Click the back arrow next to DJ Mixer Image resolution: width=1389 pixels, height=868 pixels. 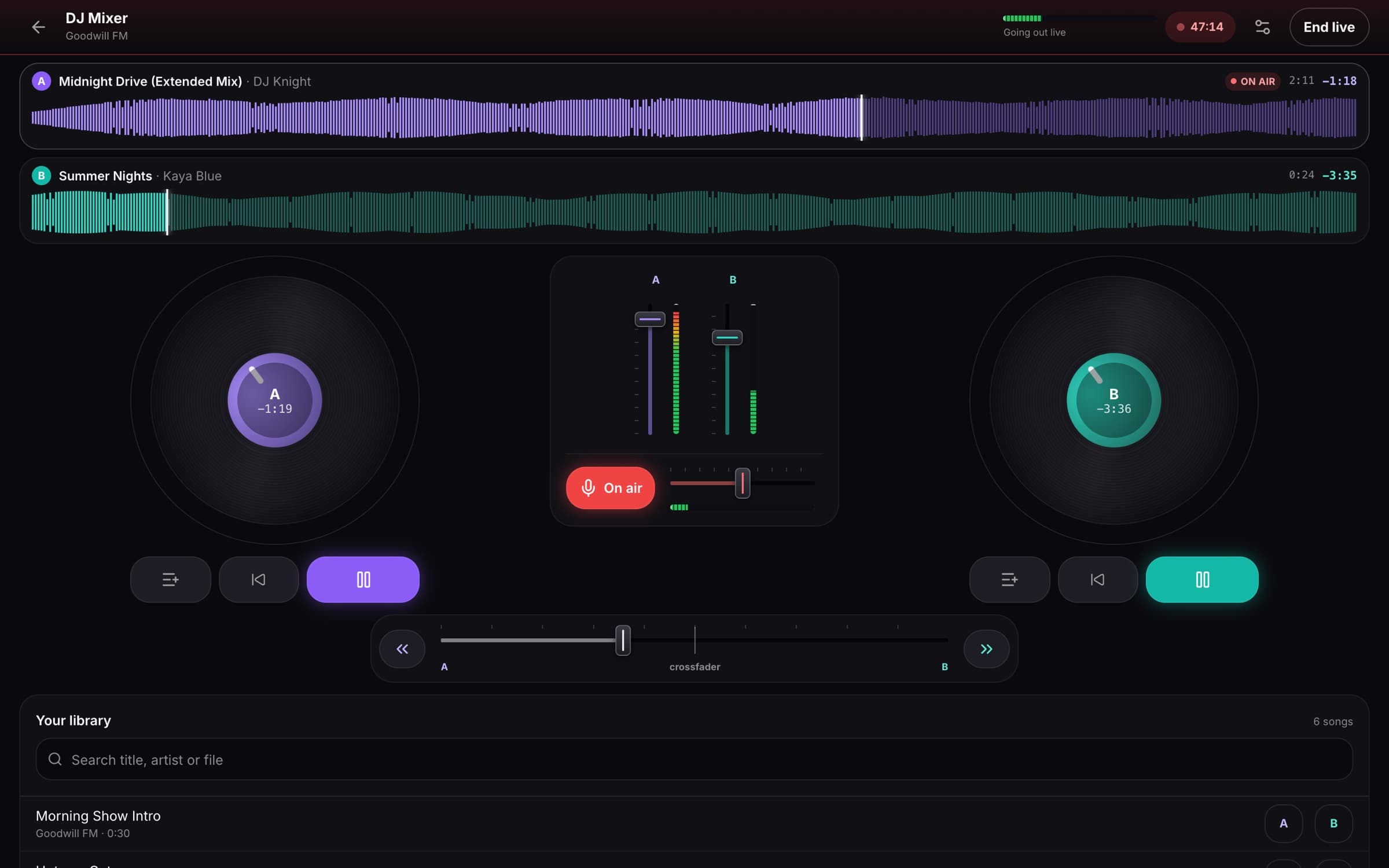[38, 27]
